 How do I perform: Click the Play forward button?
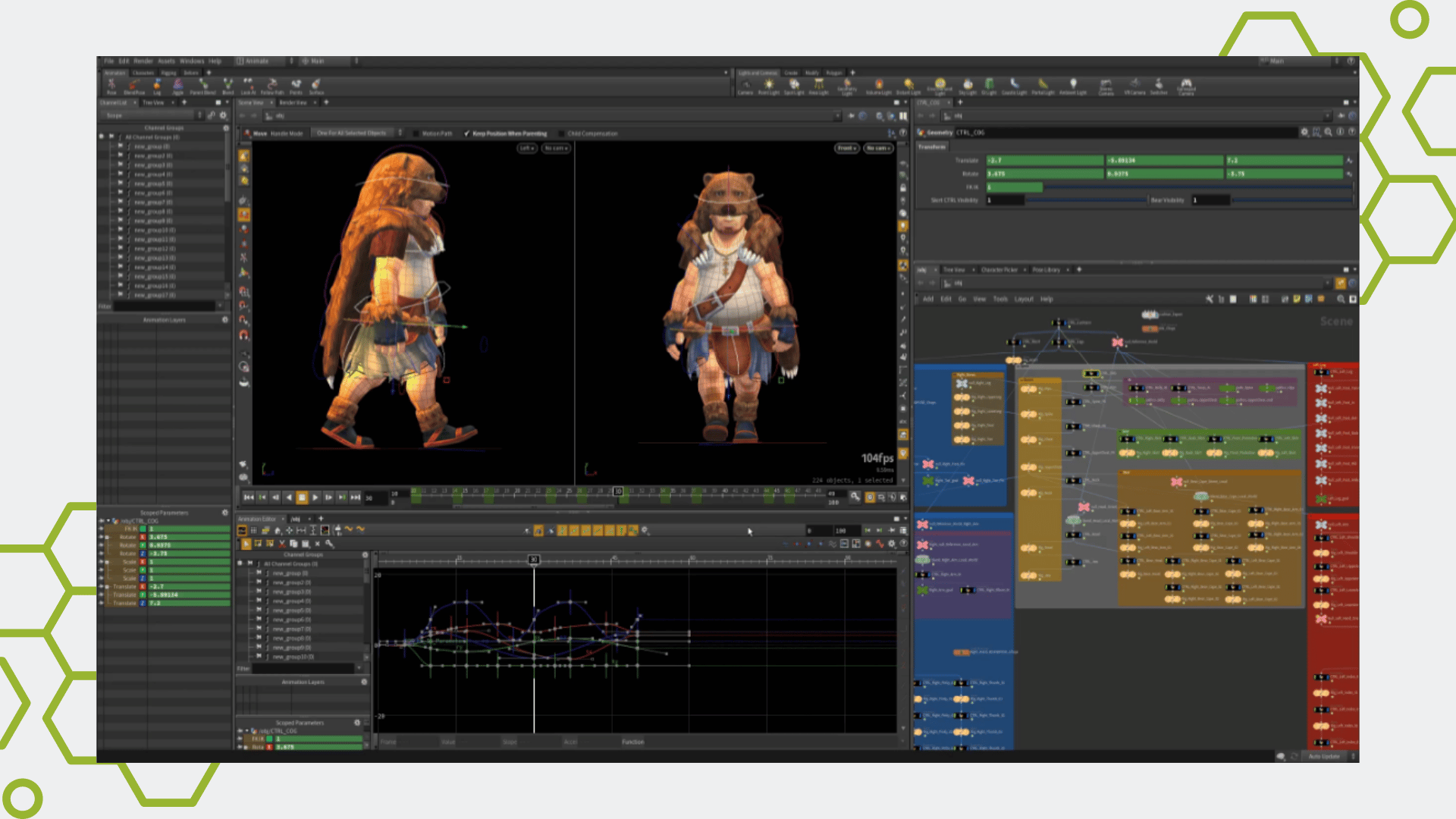click(315, 497)
